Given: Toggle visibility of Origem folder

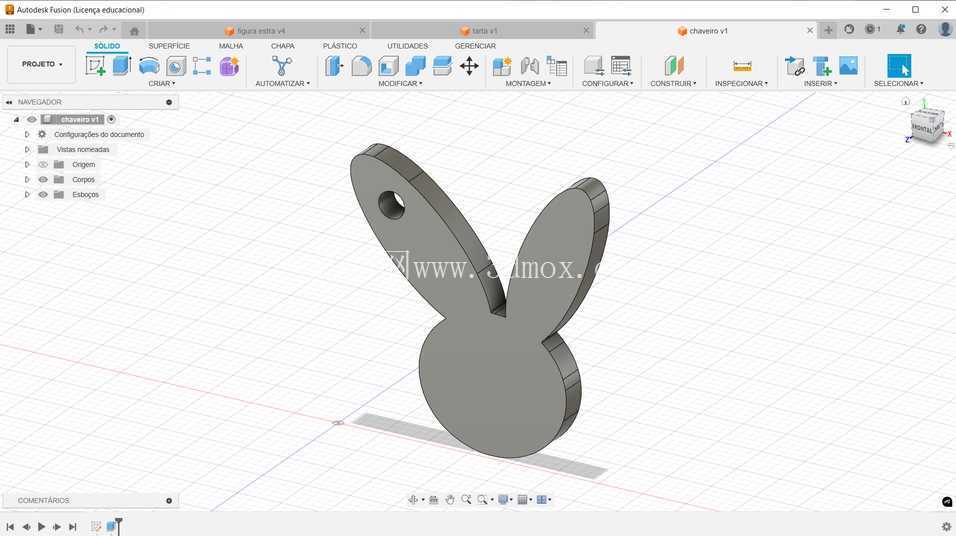Looking at the screenshot, I should [x=43, y=165].
